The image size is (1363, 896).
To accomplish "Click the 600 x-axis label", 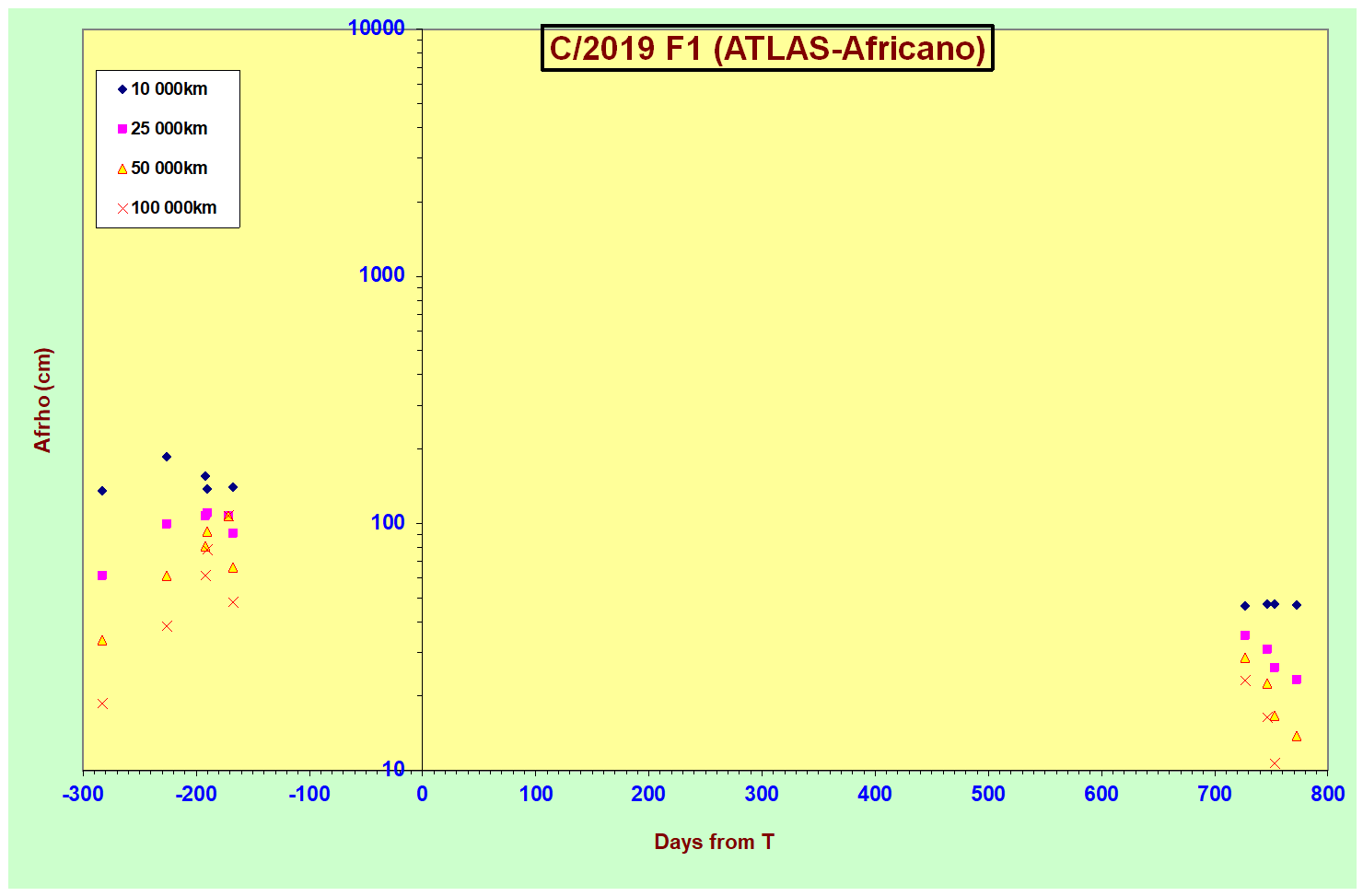I will 1101,795.
